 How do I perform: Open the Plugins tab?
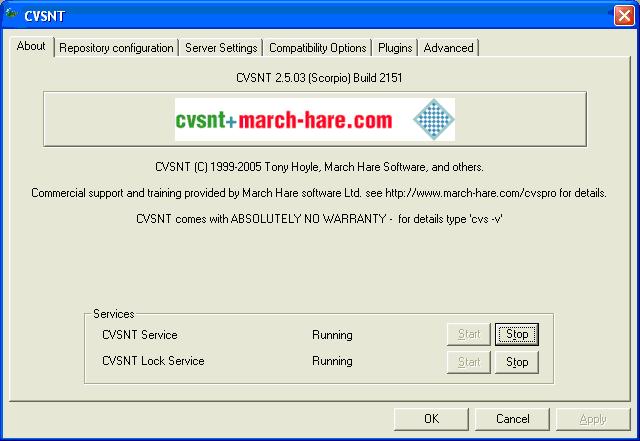click(395, 48)
